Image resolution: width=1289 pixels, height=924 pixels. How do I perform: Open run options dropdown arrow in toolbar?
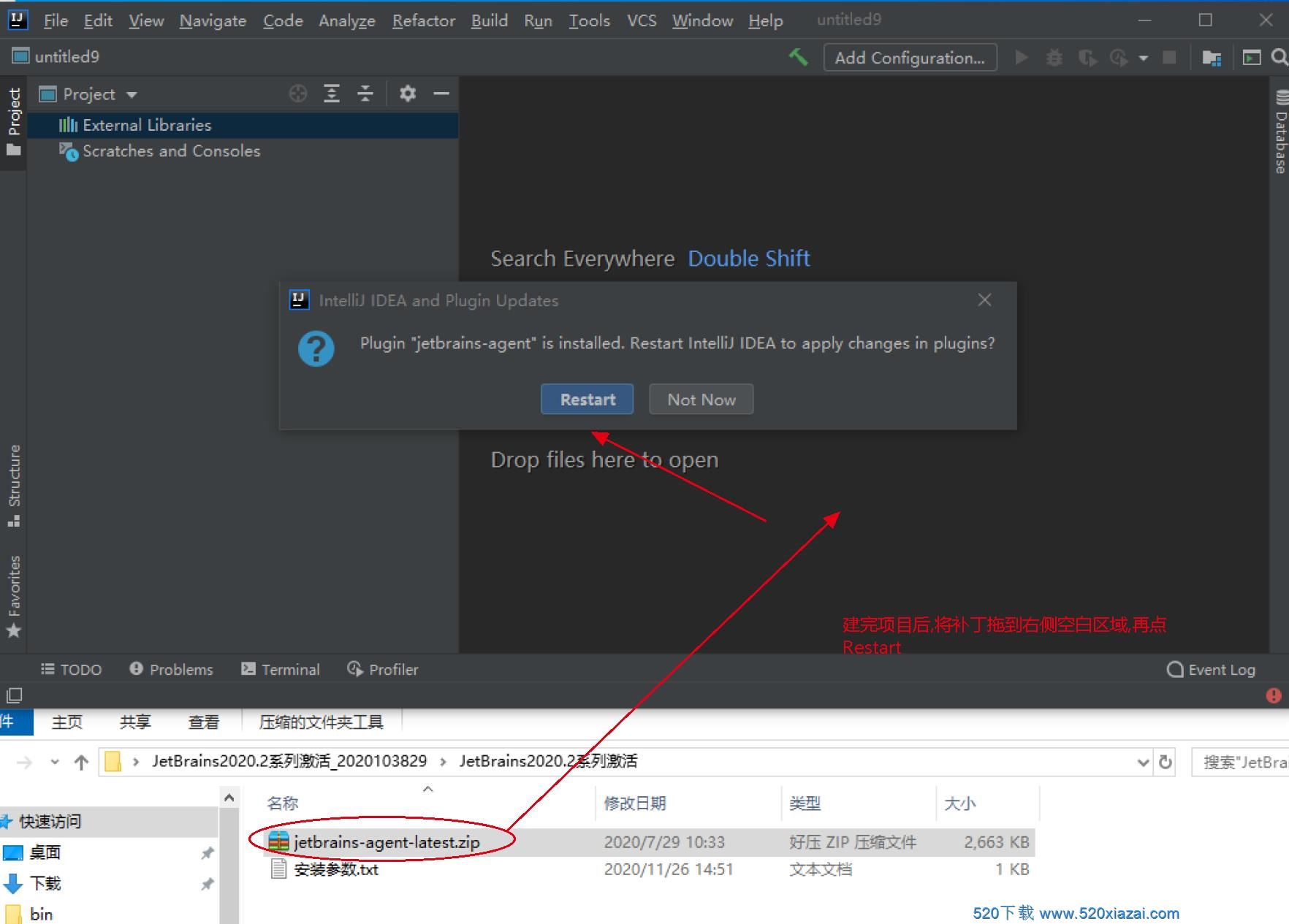pyautogui.click(x=1144, y=58)
